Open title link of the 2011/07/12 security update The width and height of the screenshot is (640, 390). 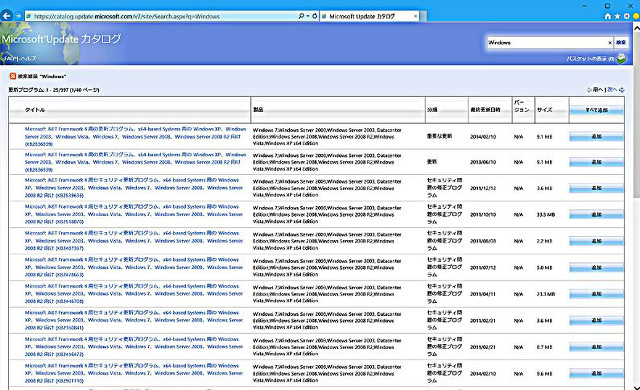click(133, 268)
